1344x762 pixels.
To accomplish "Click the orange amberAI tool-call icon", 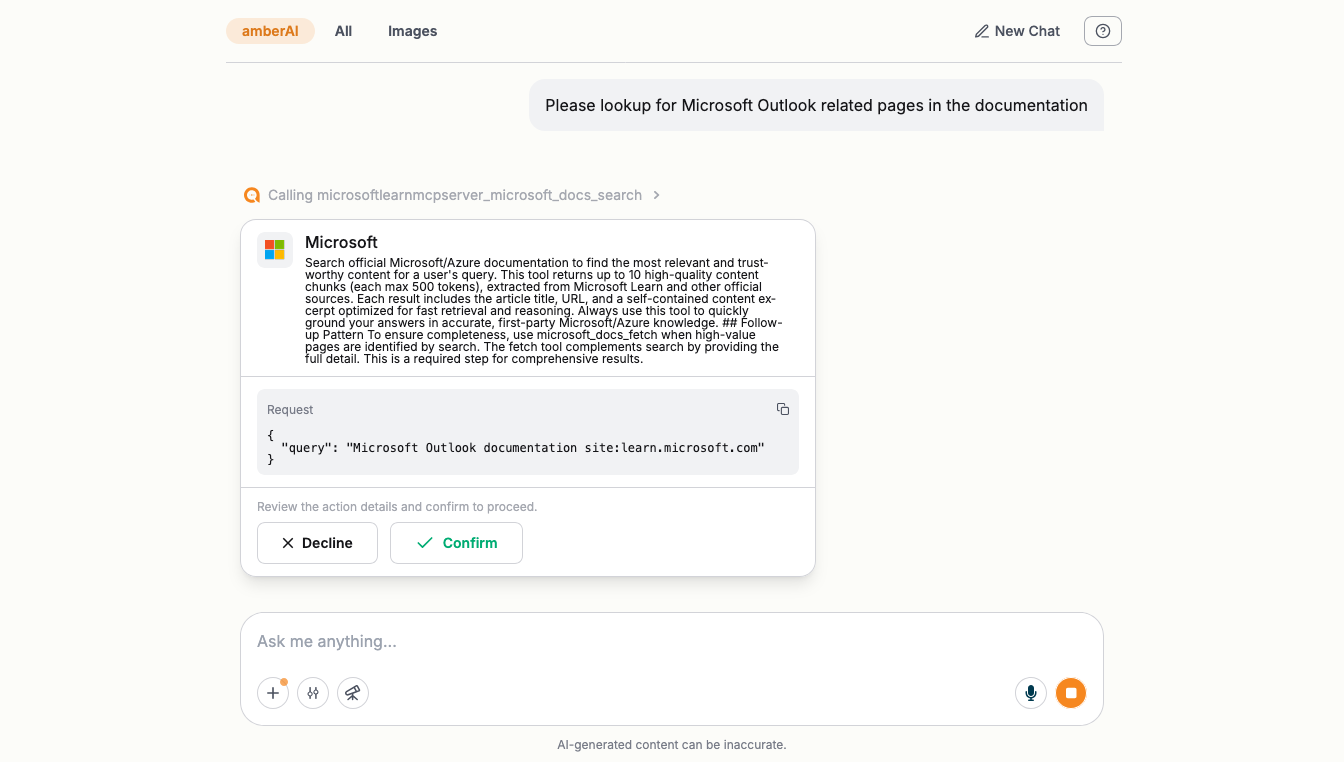I will pos(251,195).
